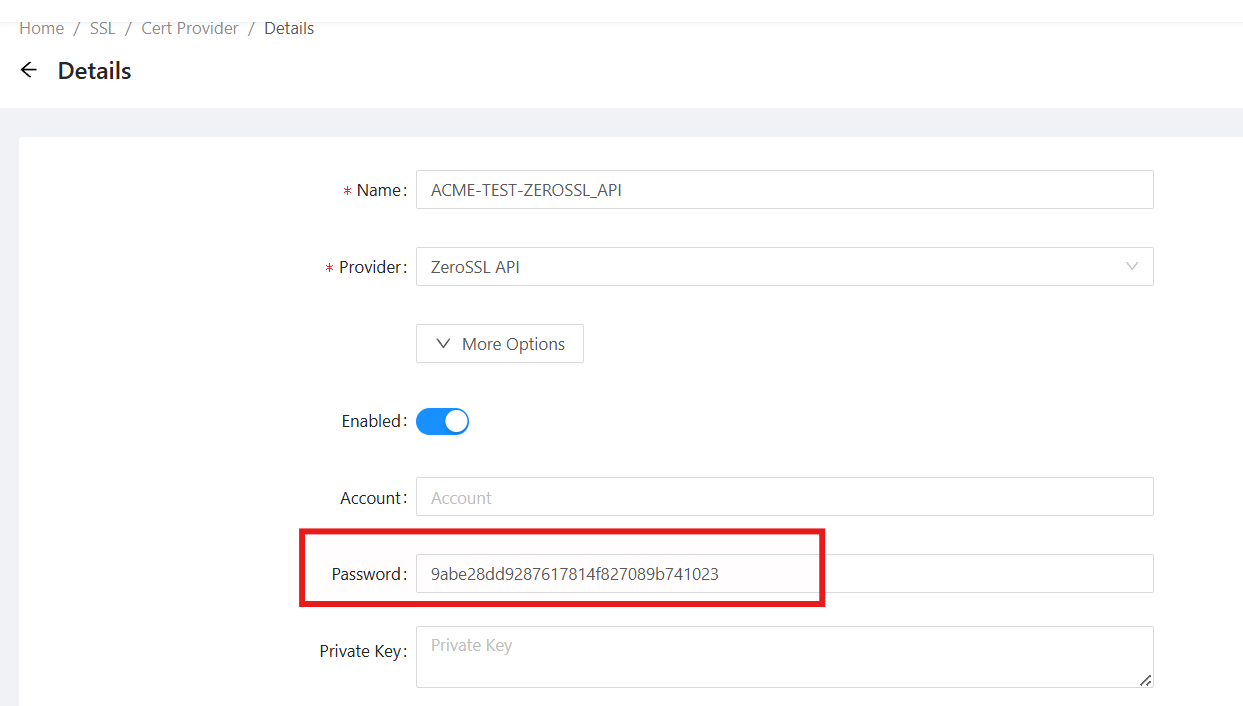
Task: Click the Provider field label
Action: coord(371,267)
